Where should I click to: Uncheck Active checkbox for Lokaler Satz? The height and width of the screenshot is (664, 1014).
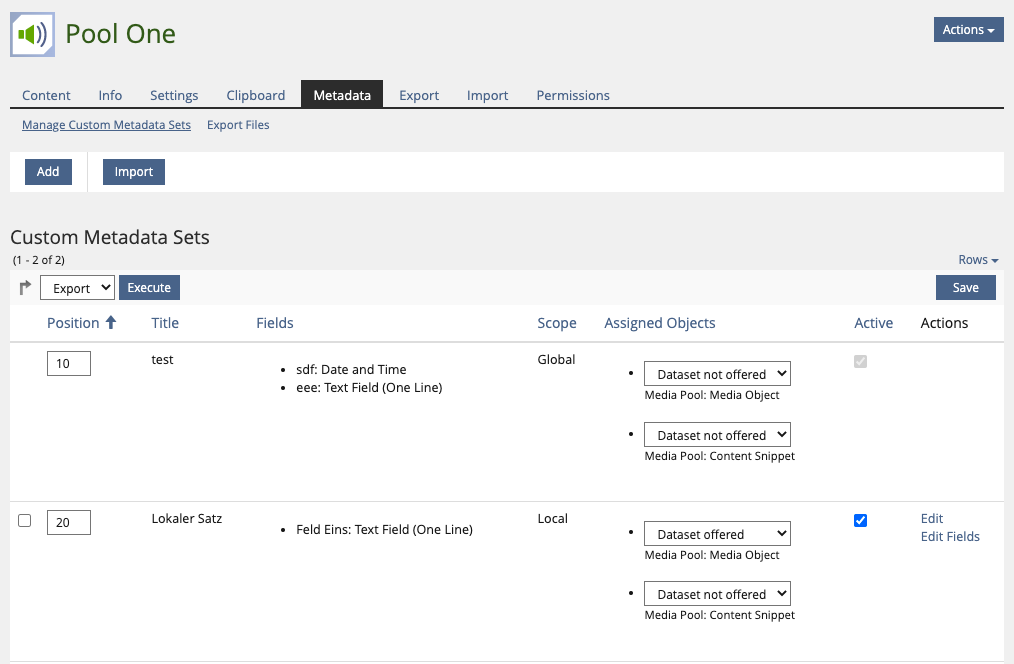click(860, 520)
